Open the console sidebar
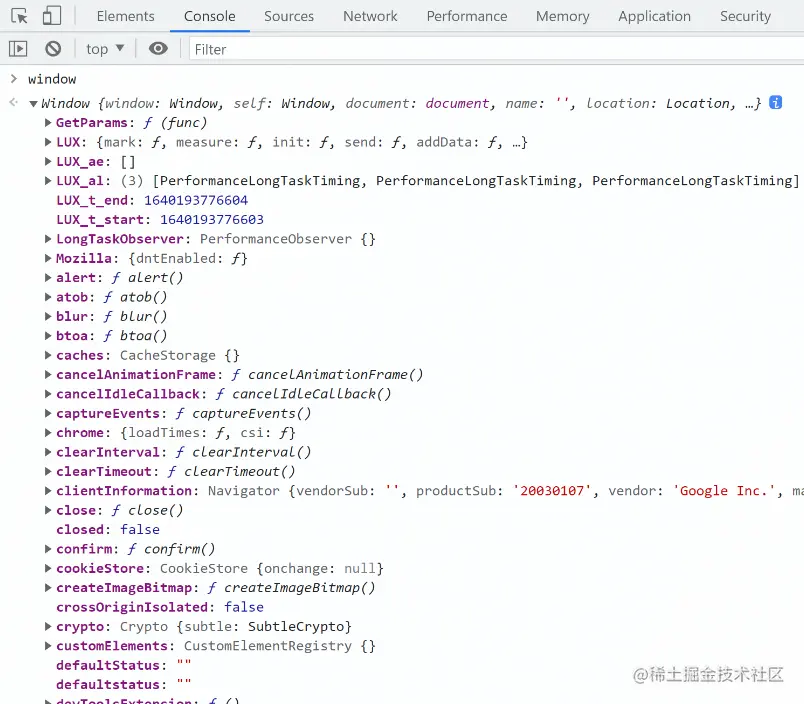 pyautogui.click(x=17, y=48)
